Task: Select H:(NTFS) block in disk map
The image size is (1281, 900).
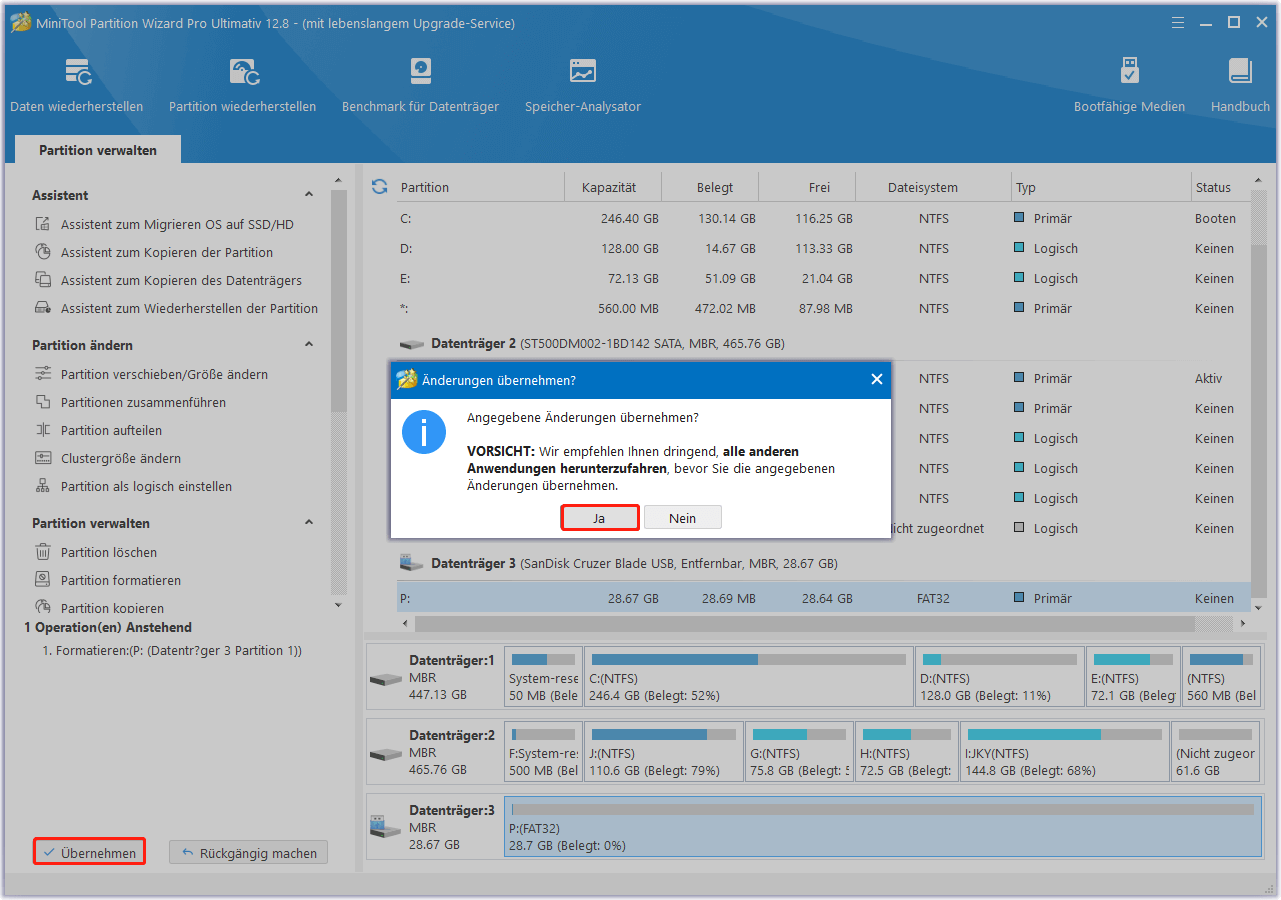Action: point(907,751)
